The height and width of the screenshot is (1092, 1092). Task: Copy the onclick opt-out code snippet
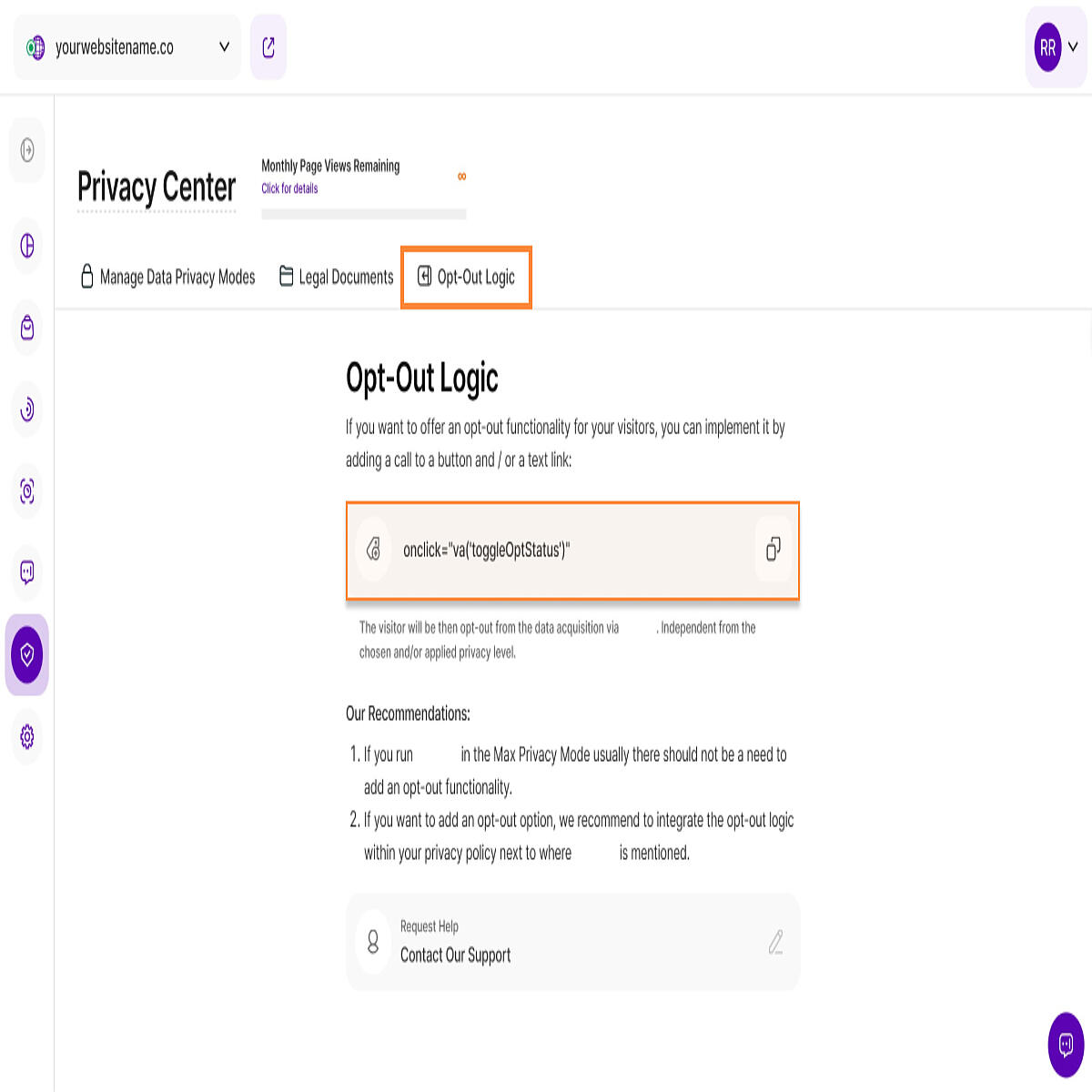[x=773, y=549]
